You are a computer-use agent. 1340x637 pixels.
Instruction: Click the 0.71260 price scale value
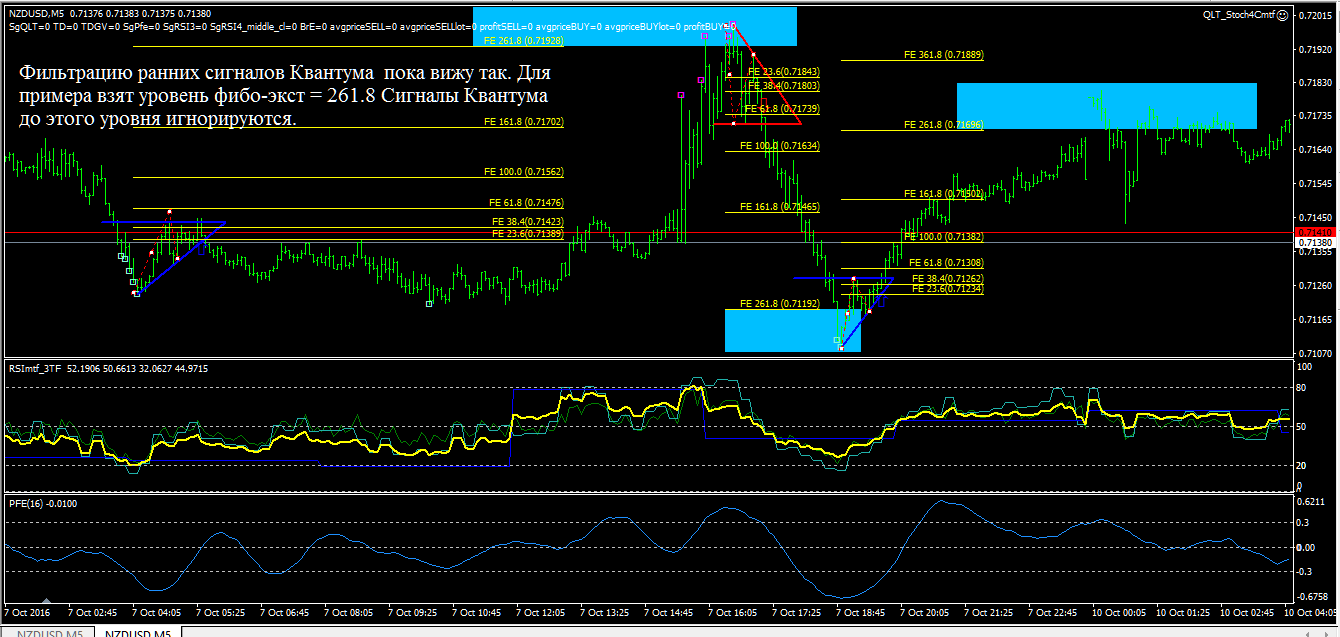[x=1317, y=286]
